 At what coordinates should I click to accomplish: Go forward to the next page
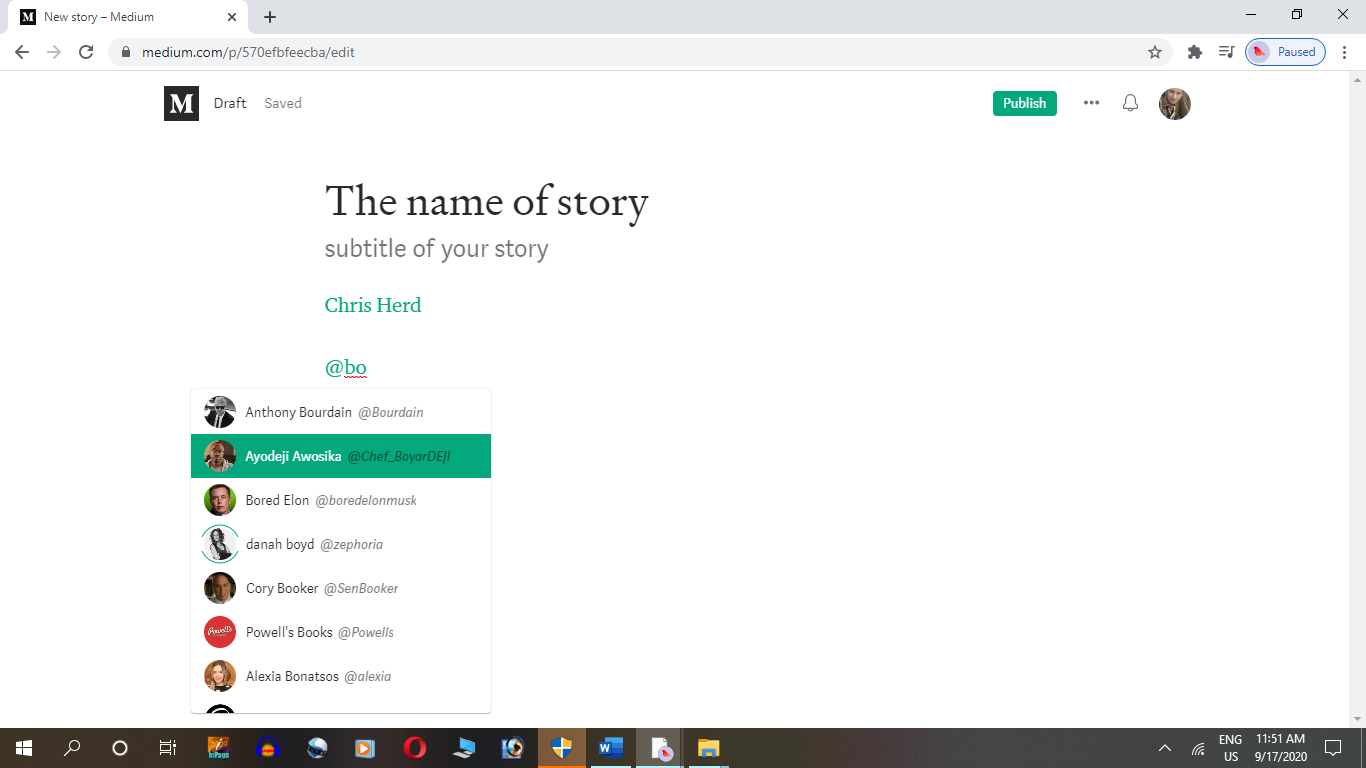(x=54, y=52)
